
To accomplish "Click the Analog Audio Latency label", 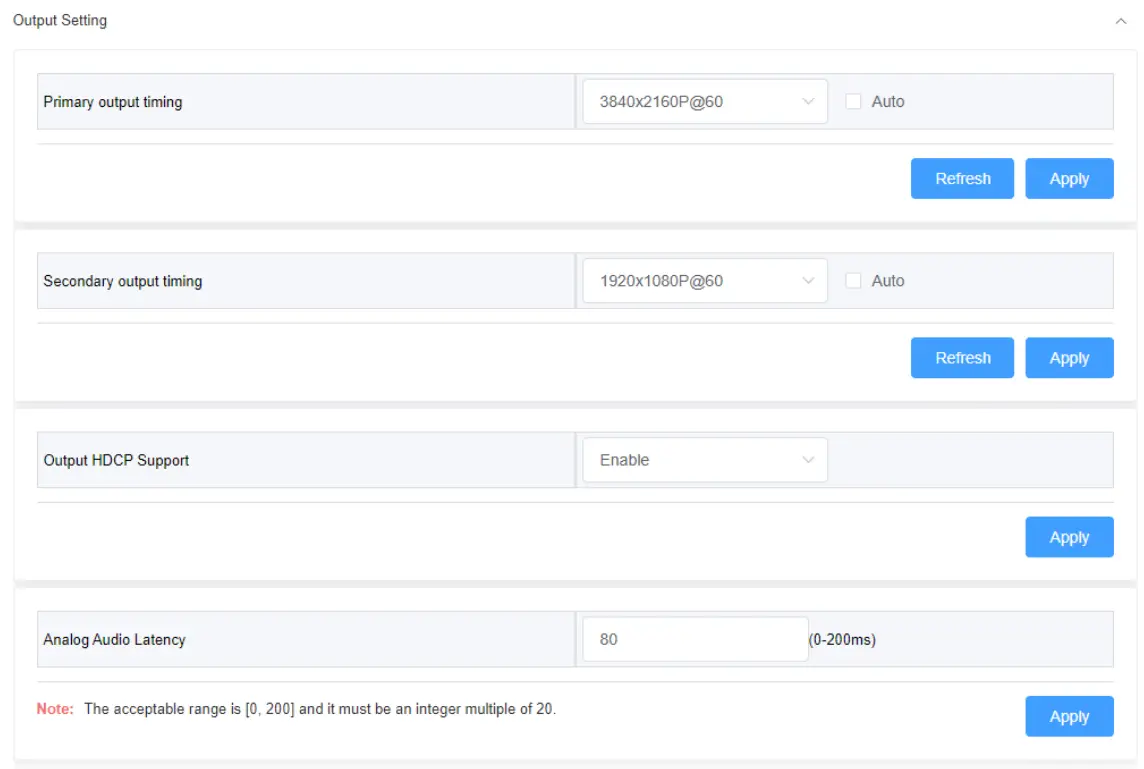I will point(115,639).
